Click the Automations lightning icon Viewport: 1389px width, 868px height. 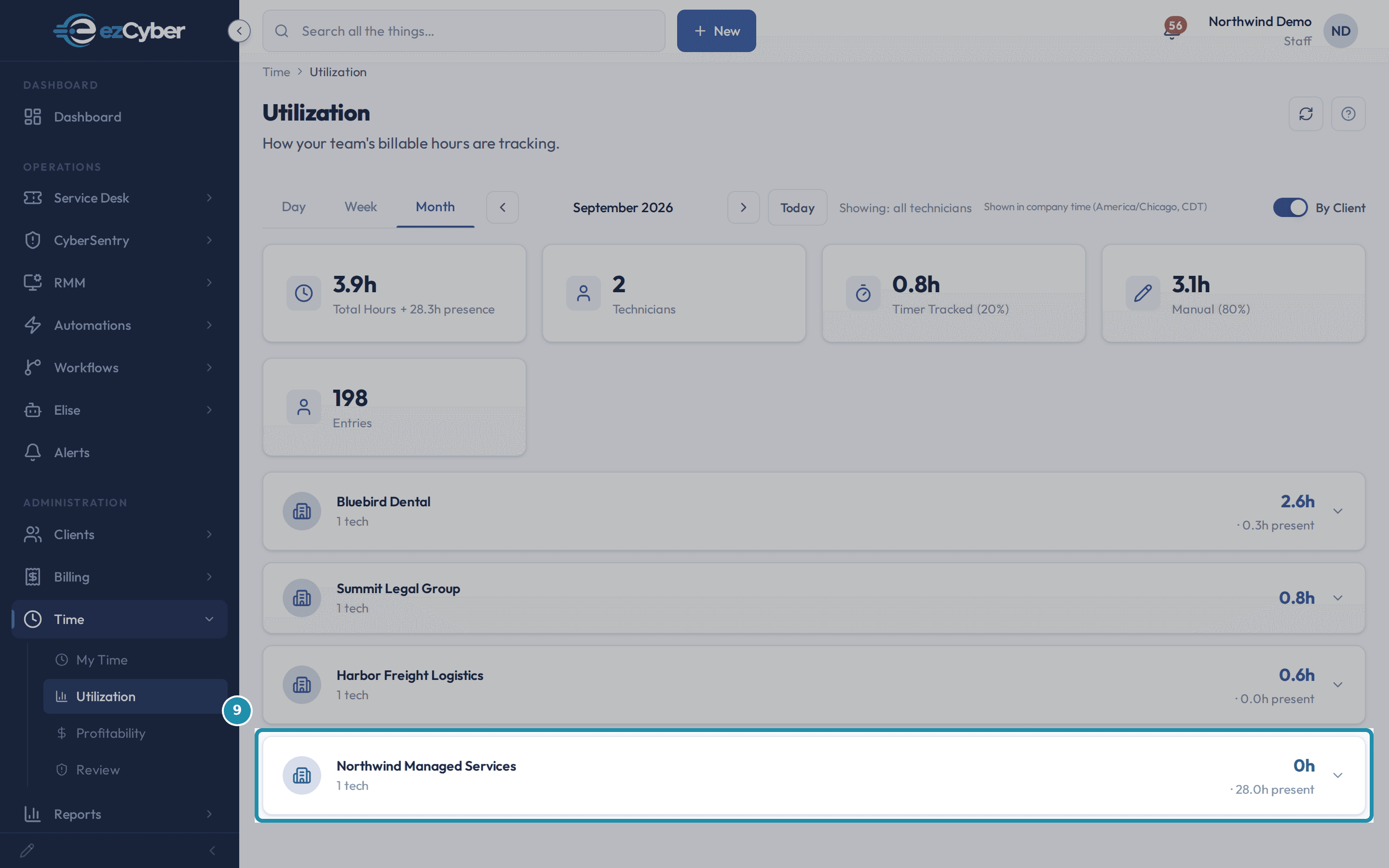[33, 325]
